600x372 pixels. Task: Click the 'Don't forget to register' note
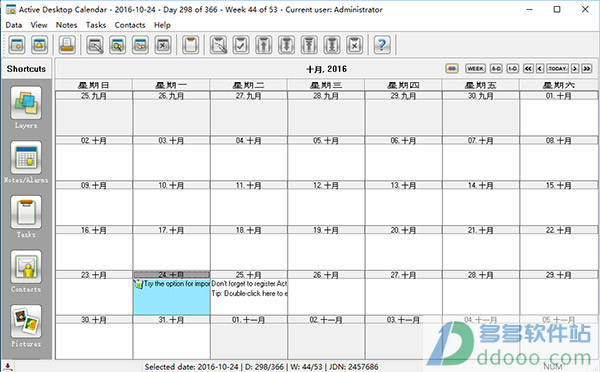click(x=249, y=284)
